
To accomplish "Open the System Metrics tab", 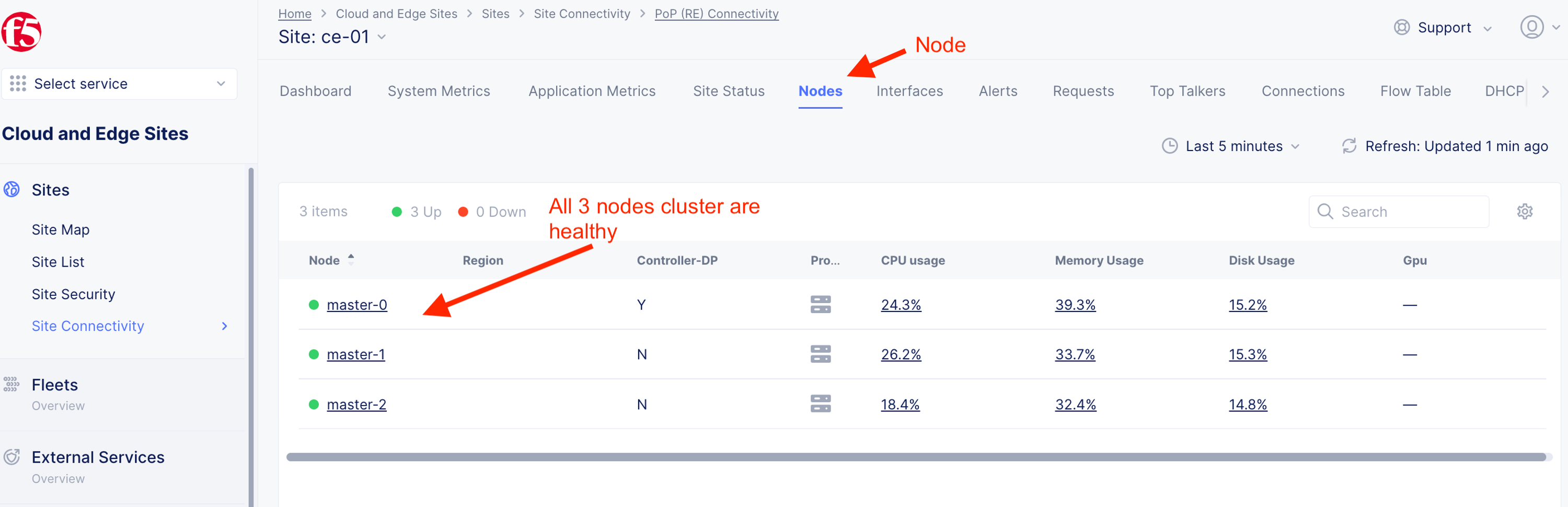I will [x=439, y=91].
